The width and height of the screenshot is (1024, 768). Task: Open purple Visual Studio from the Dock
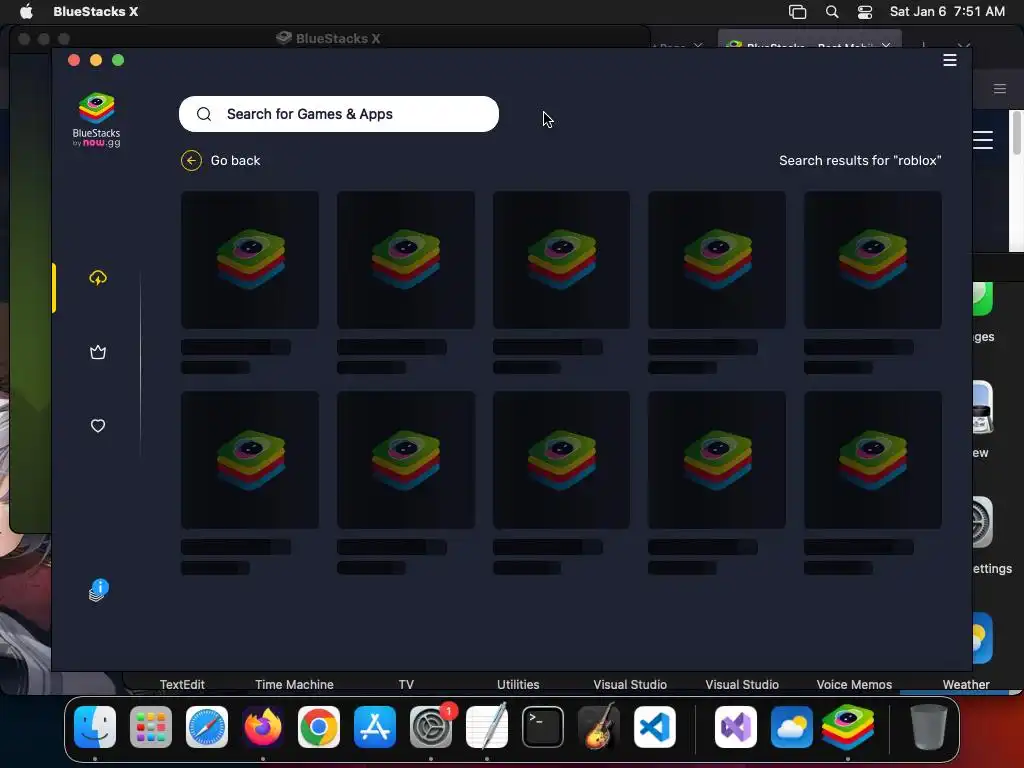point(736,727)
